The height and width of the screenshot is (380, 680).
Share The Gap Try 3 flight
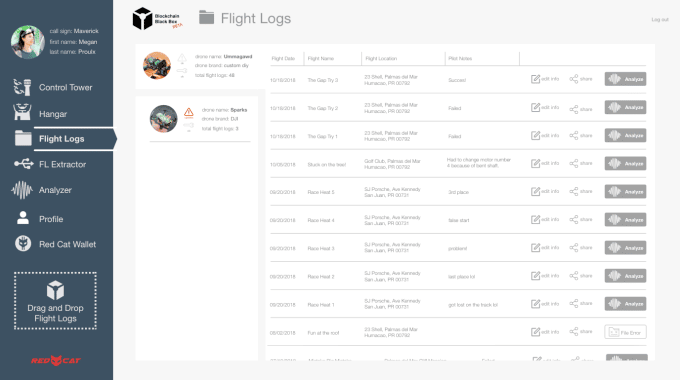(x=581, y=79)
